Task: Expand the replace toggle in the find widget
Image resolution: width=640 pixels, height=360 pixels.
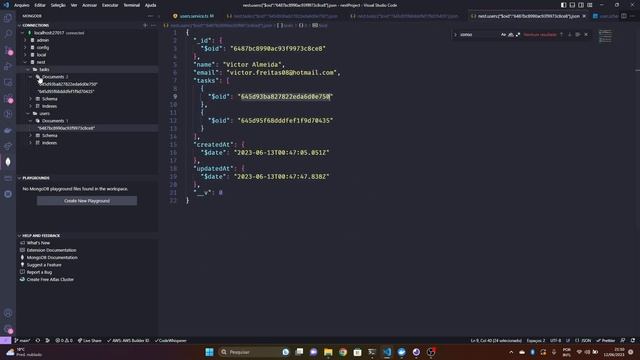Action: [456, 35]
